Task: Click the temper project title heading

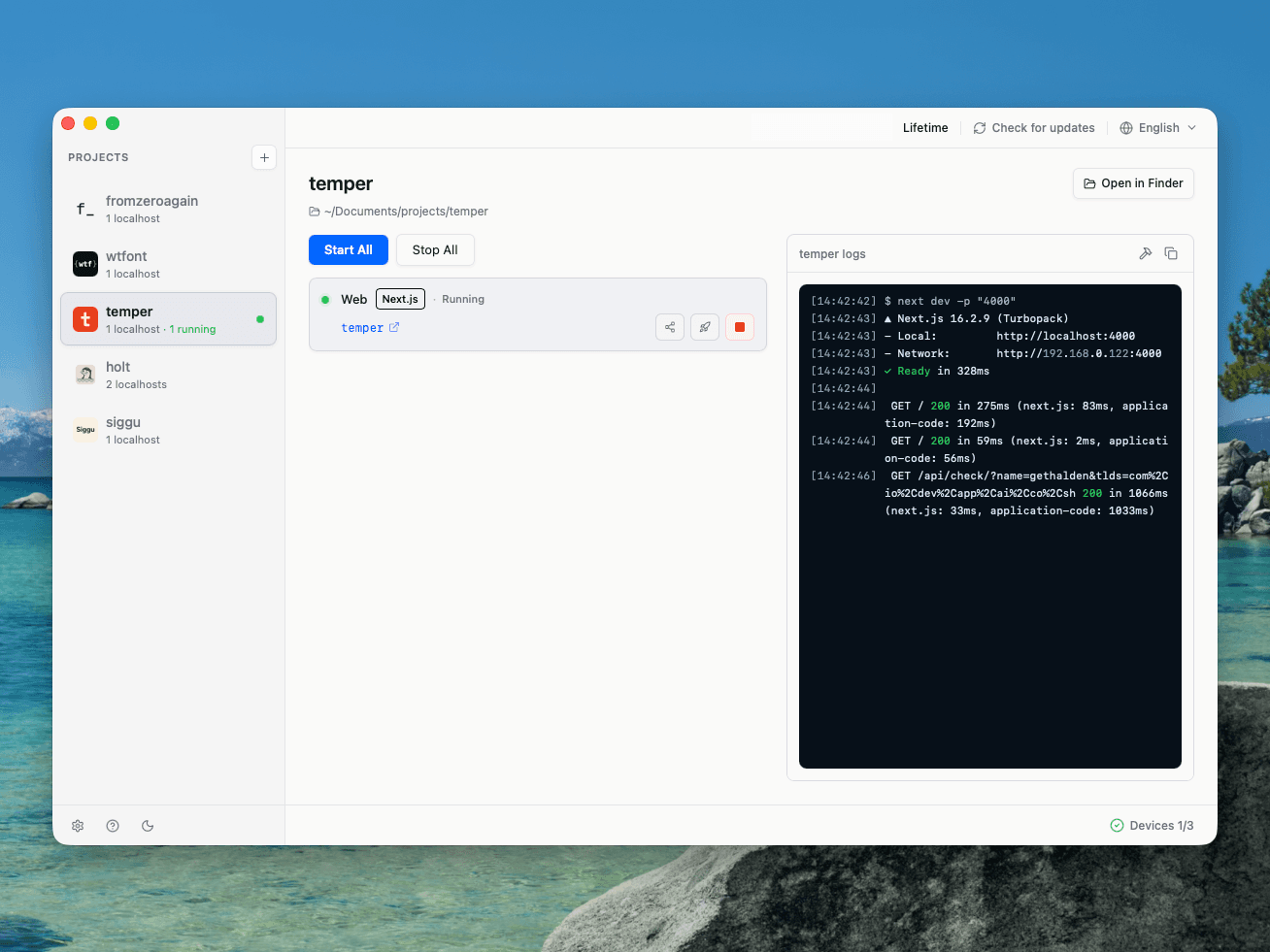Action: pos(341,183)
